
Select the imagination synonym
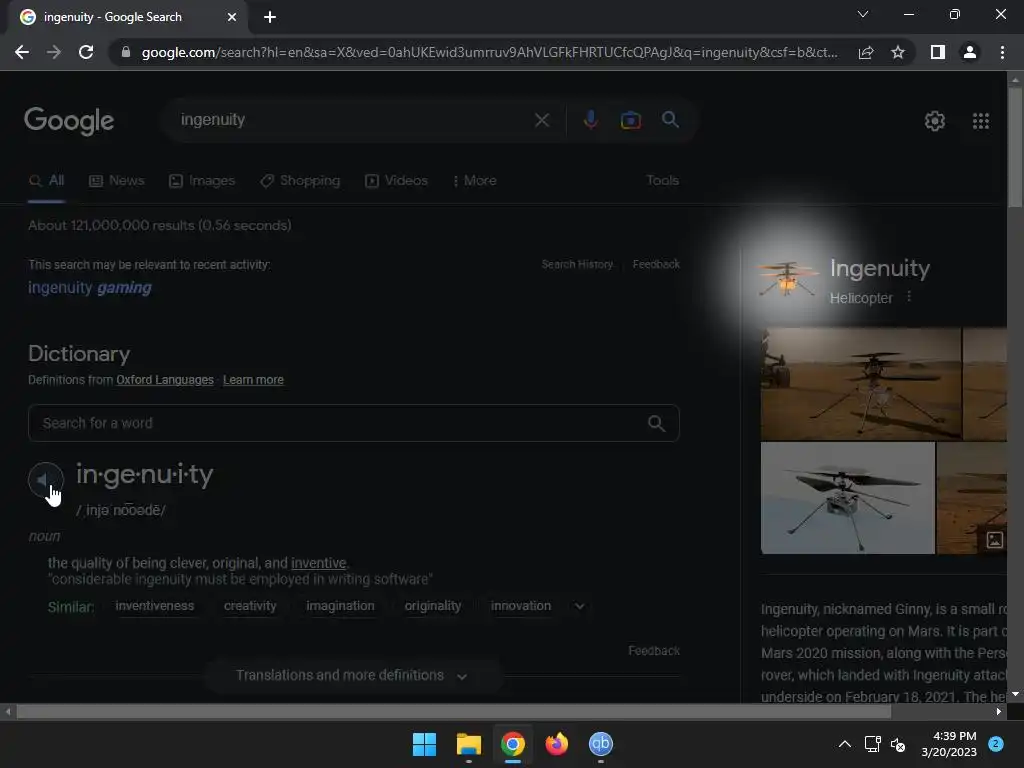coord(340,606)
